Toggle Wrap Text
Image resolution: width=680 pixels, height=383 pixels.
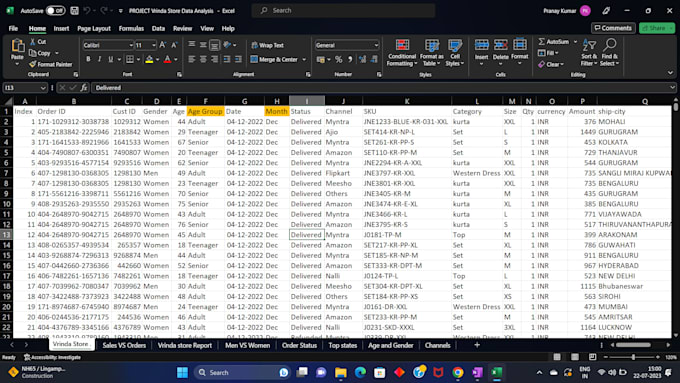pos(268,45)
